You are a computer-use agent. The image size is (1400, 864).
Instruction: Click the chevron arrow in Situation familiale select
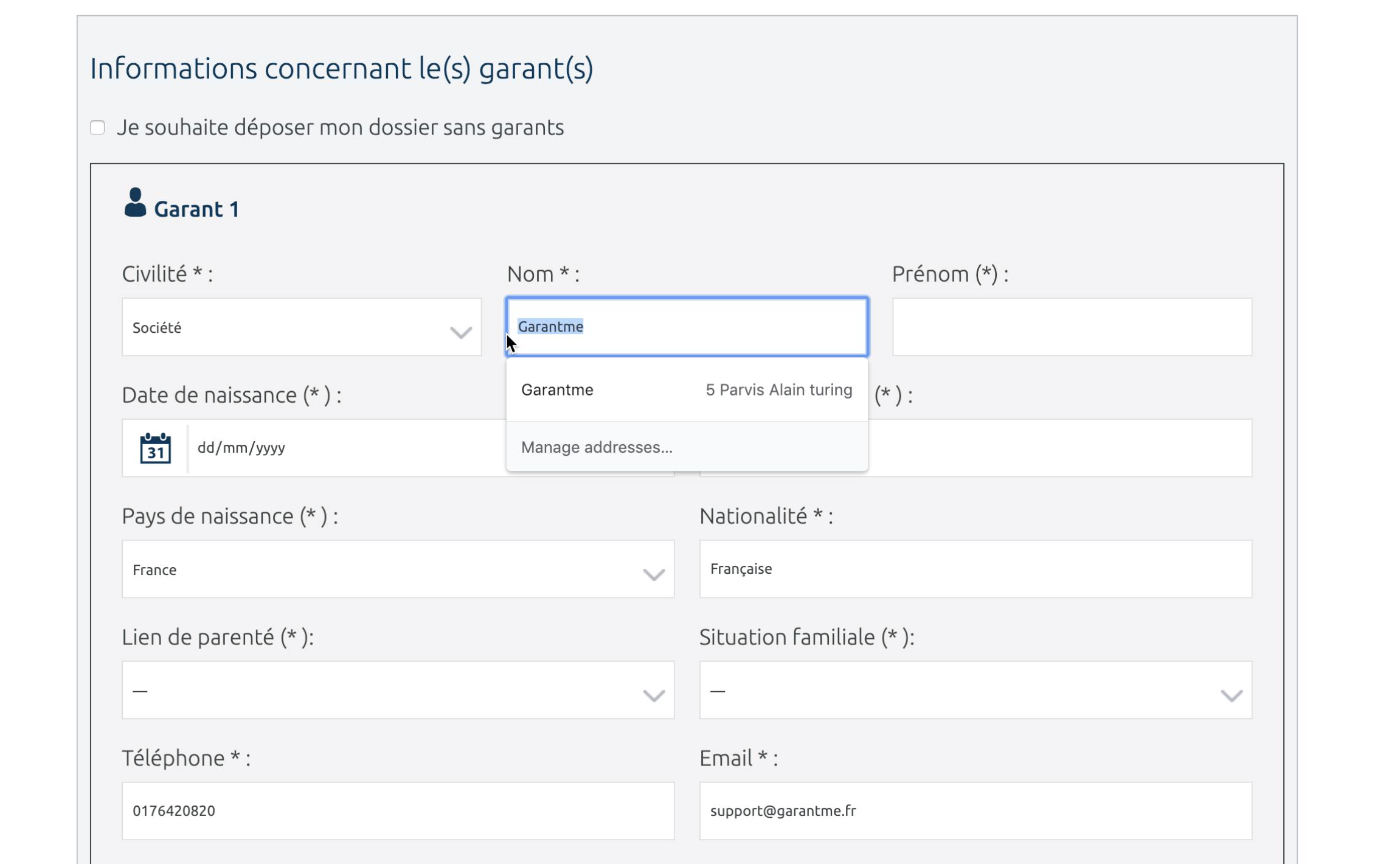(1232, 695)
